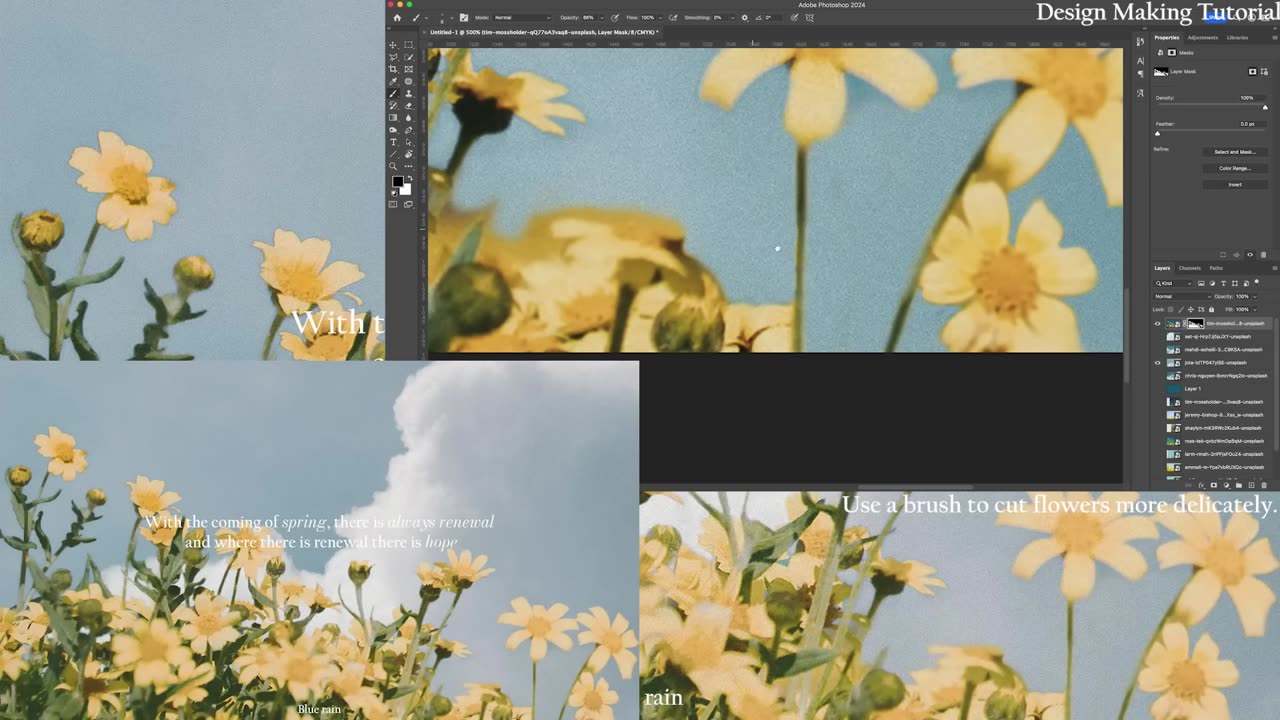The height and width of the screenshot is (720, 1280).
Task: Select the Crop tool
Action: (x=393, y=69)
